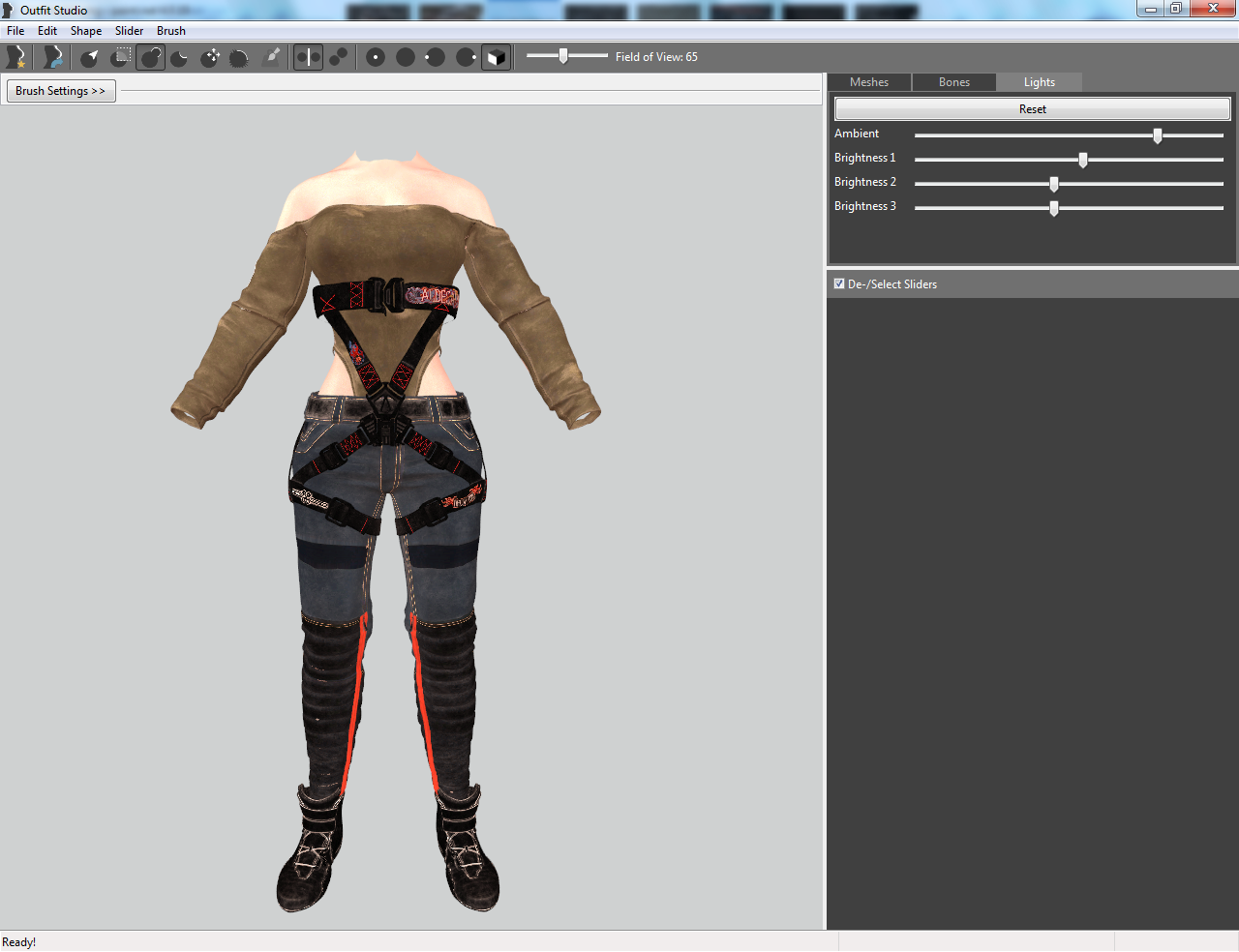Open the Slider menu
This screenshot has width=1239, height=952.
coord(129,31)
